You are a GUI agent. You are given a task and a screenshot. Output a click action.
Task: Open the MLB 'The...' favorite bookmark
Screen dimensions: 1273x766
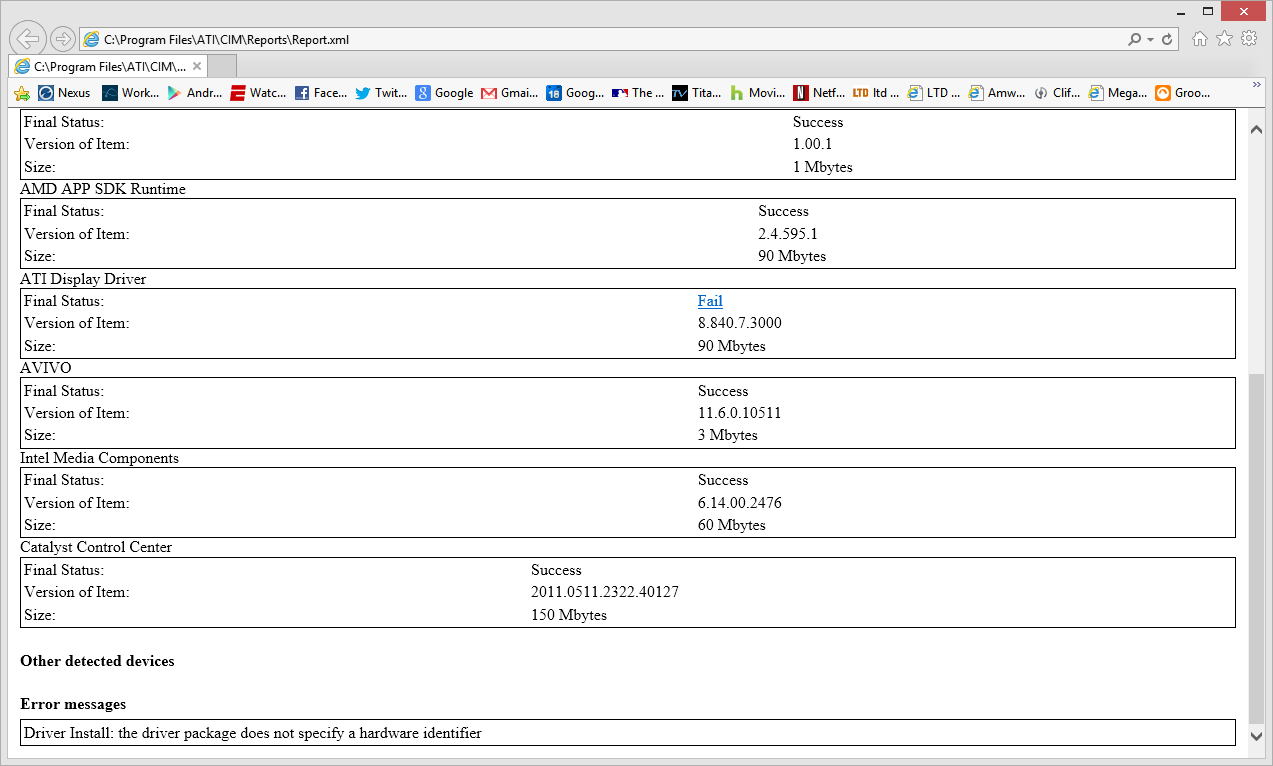[638, 93]
